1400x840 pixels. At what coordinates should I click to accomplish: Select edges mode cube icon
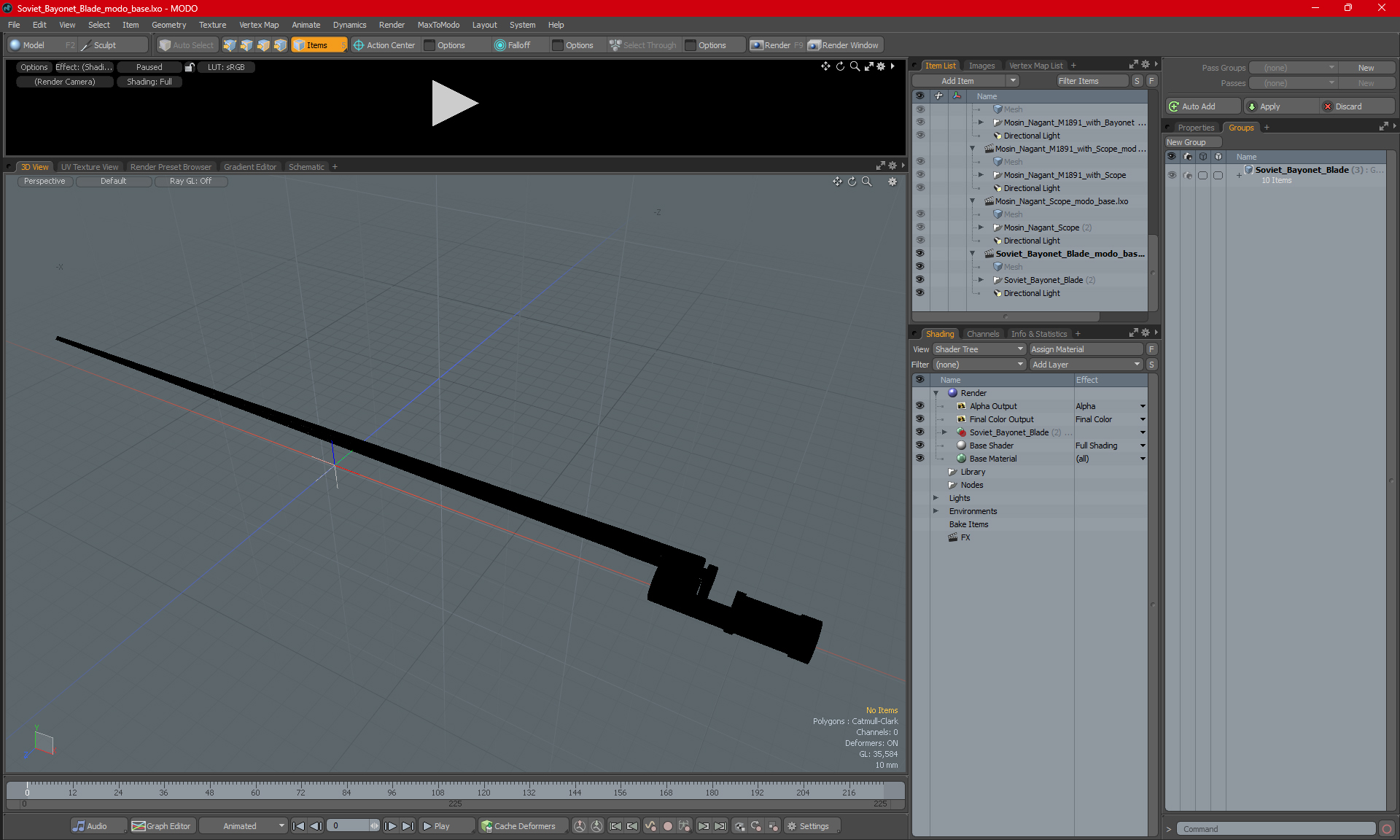tap(246, 45)
